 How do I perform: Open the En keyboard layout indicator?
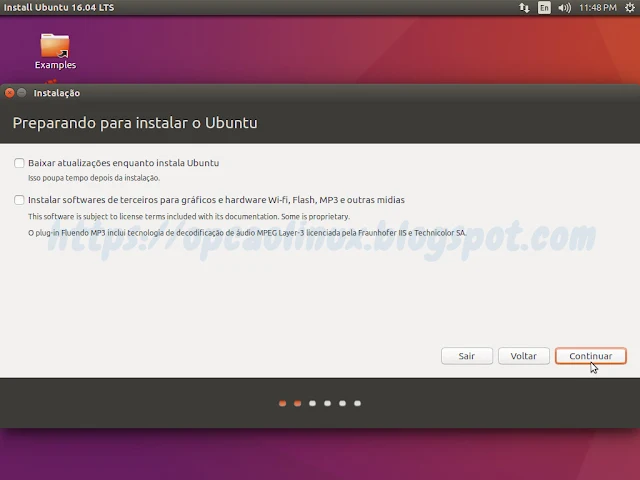tap(544, 7)
